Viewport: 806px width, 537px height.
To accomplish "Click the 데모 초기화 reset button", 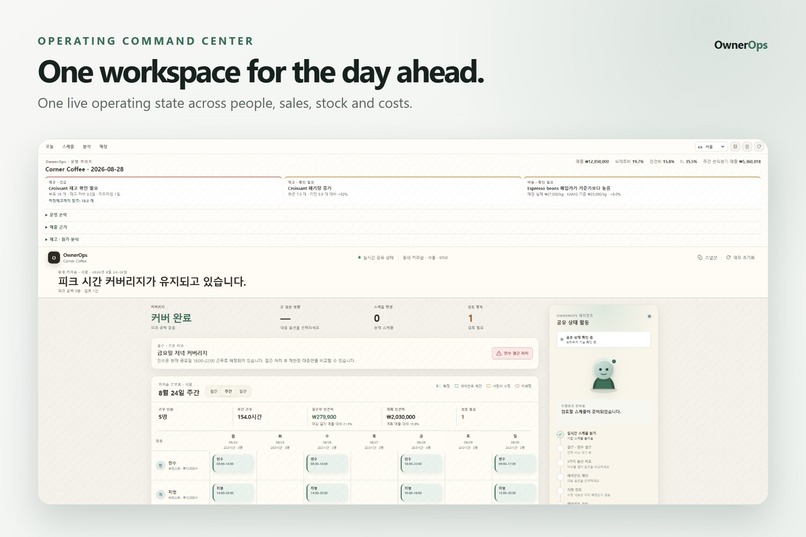I will point(740,257).
